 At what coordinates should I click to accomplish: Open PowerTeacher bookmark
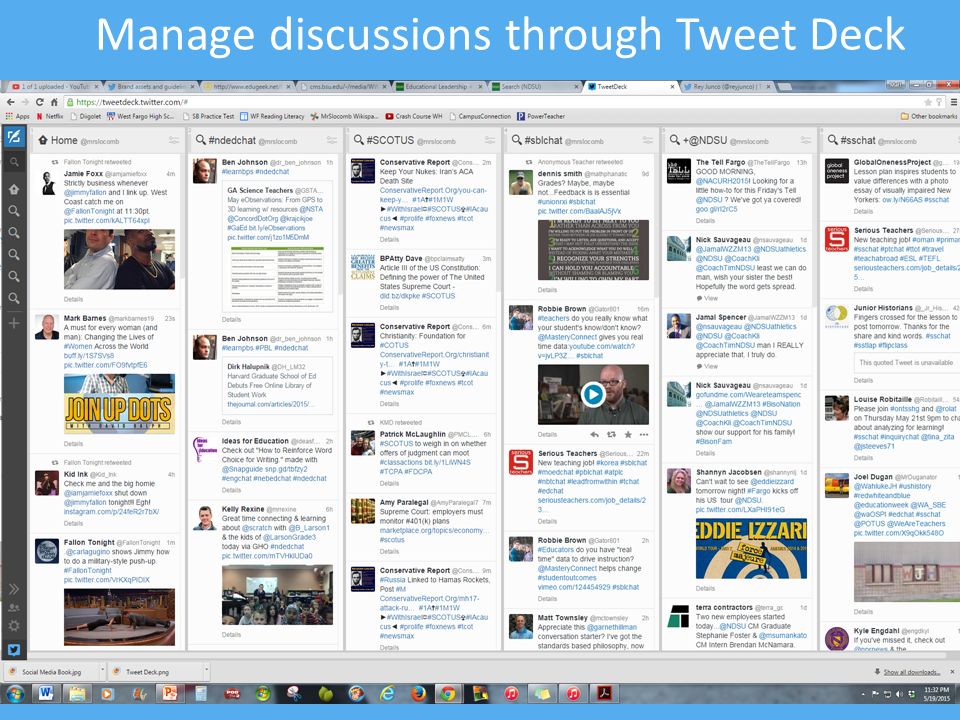click(x=541, y=116)
